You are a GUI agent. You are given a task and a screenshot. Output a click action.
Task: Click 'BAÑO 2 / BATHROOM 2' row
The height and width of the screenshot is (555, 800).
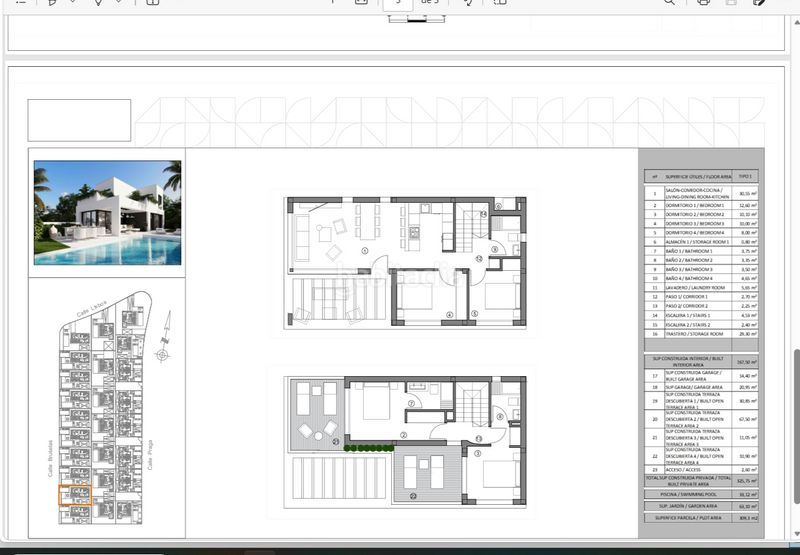[x=701, y=261]
